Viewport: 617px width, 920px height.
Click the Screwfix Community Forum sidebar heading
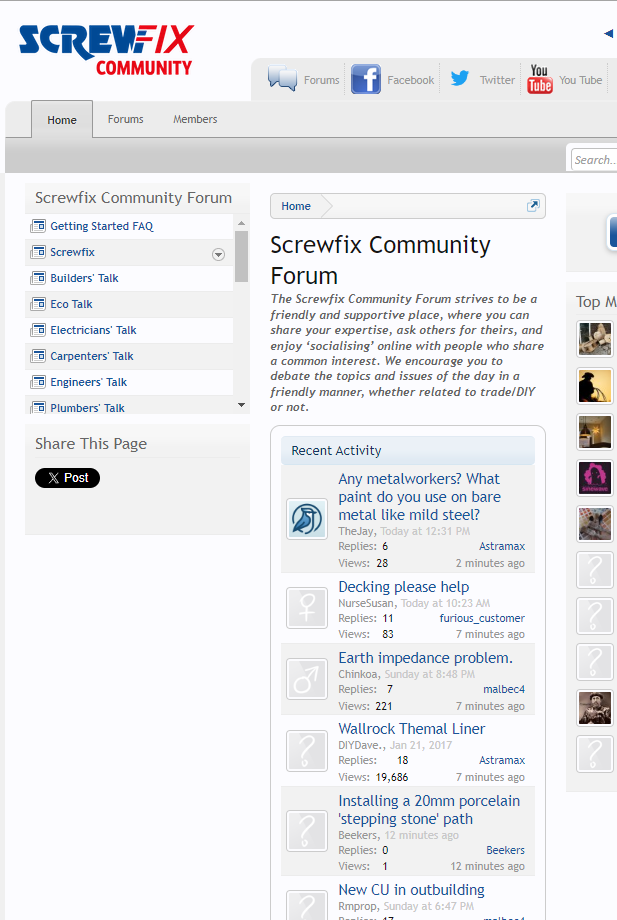coord(133,198)
